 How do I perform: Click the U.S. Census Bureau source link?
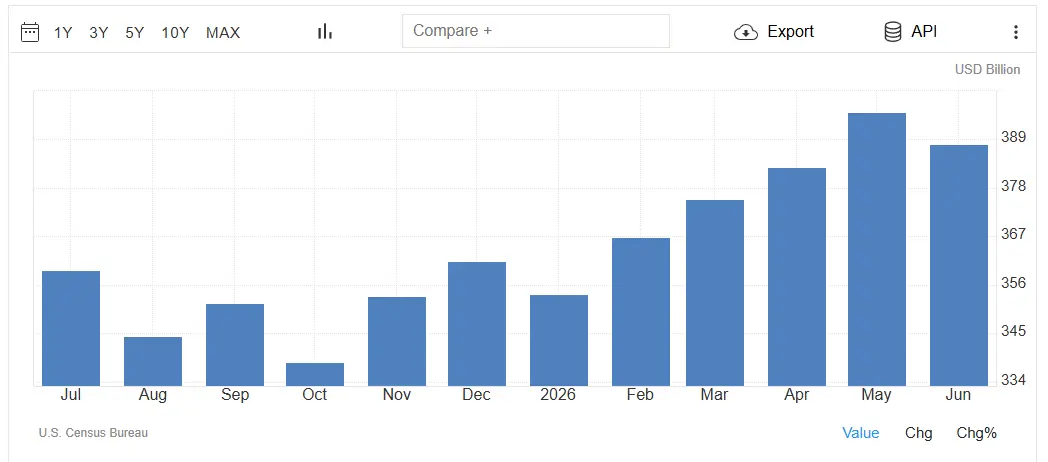tap(94, 433)
